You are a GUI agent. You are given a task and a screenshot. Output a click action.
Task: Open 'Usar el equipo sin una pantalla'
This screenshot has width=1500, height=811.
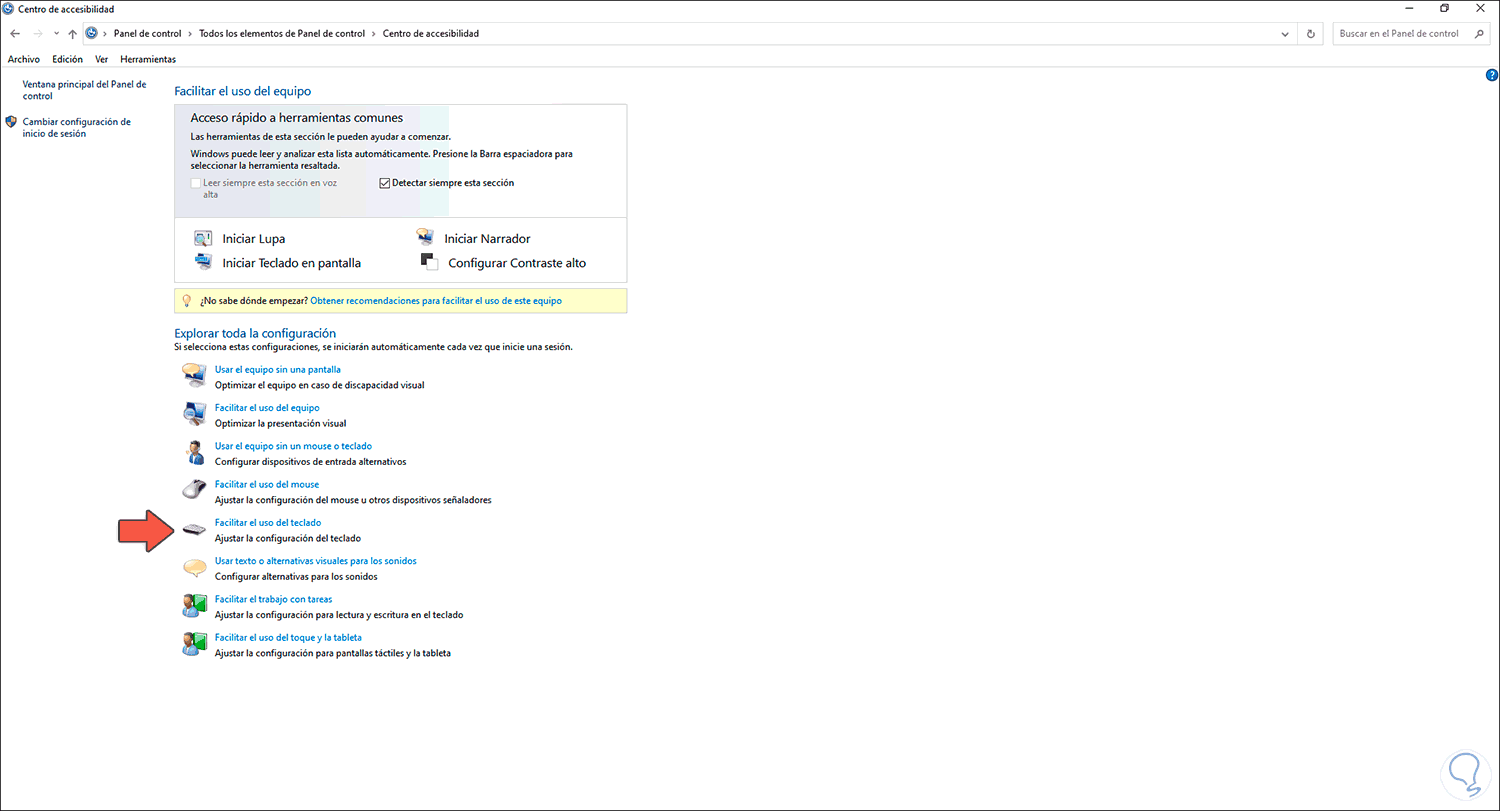[278, 370]
